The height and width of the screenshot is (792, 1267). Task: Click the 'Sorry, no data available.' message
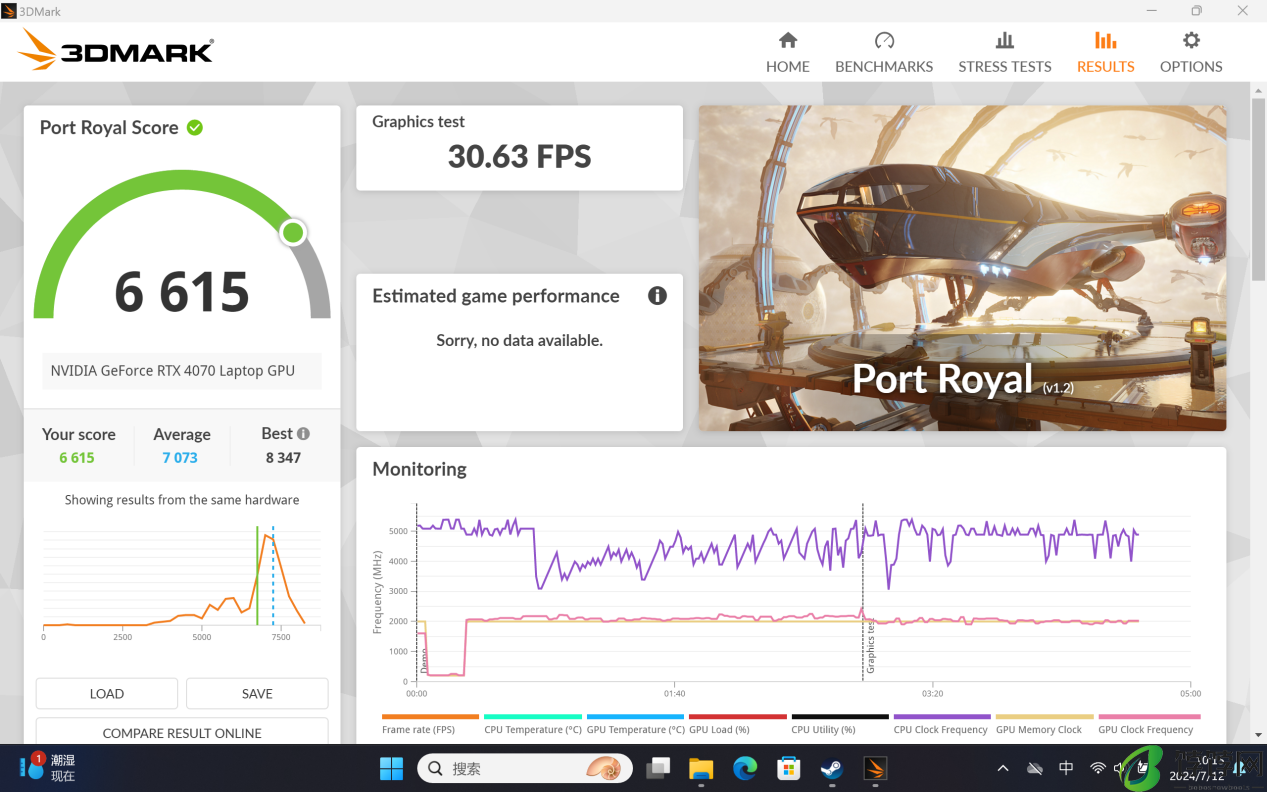coord(520,340)
